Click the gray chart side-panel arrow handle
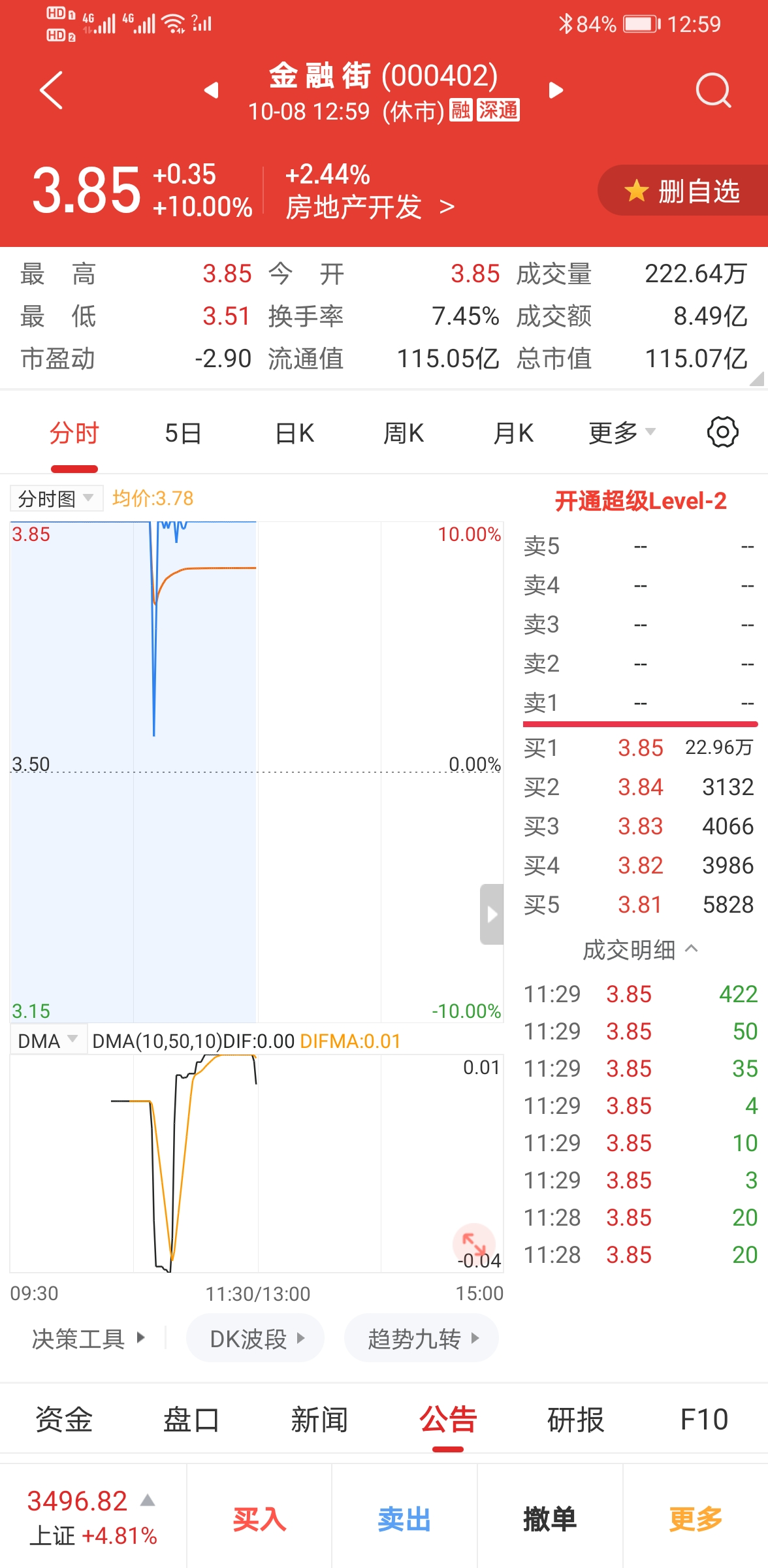The width and height of the screenshot is (768, 1568). [492, 914]
